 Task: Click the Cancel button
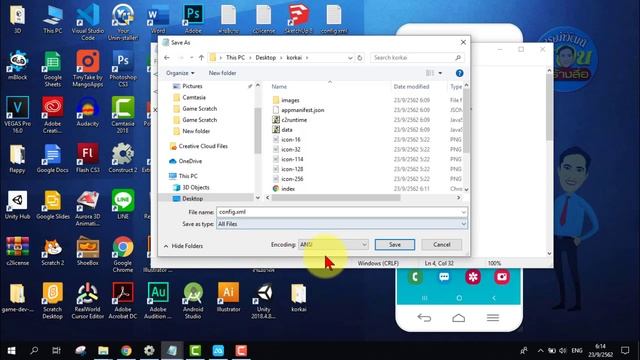(442, 244)
